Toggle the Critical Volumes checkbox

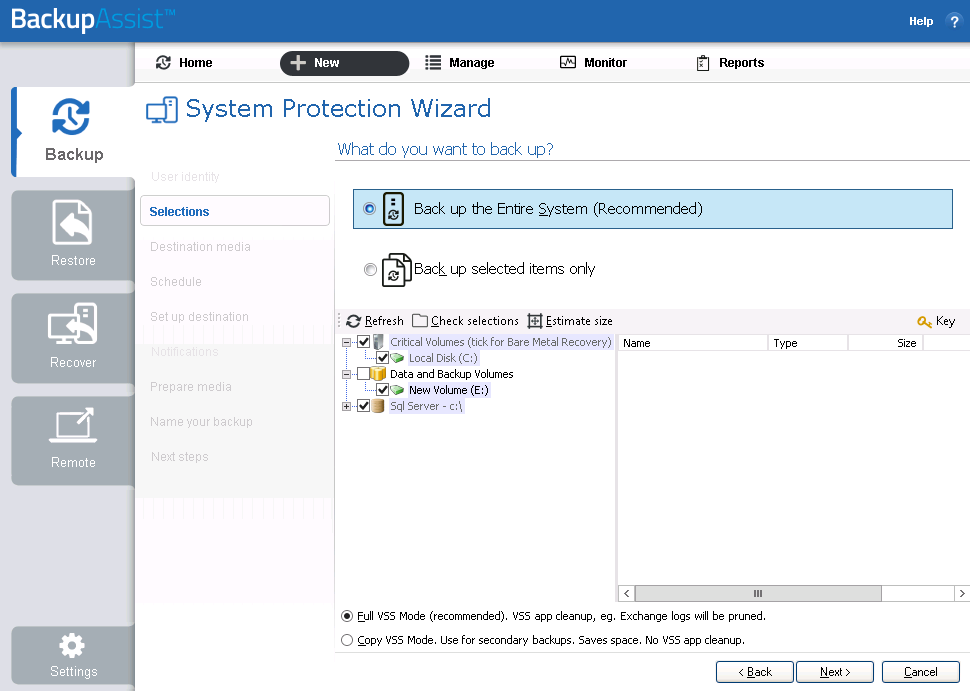[x=364, y=341]
